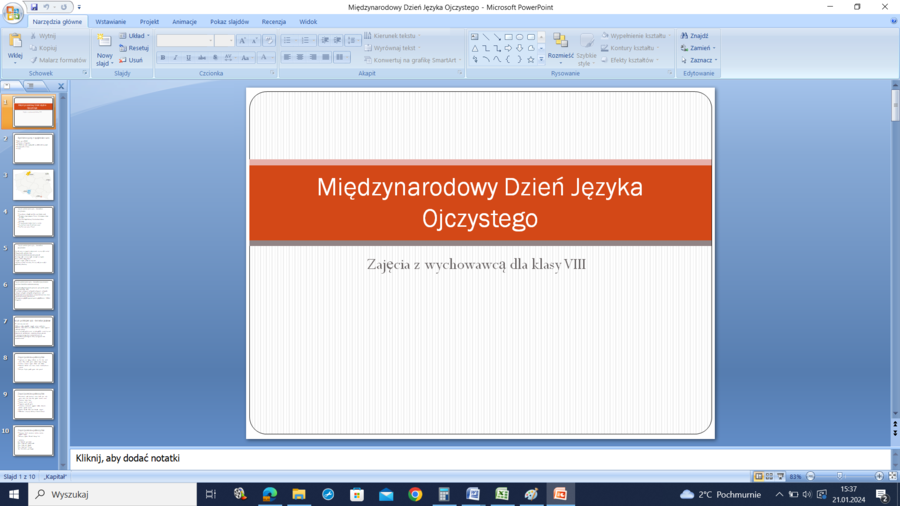Open the font size combo box
The height and width of the screenshot is (506, 900).
(x=224, y=41)
